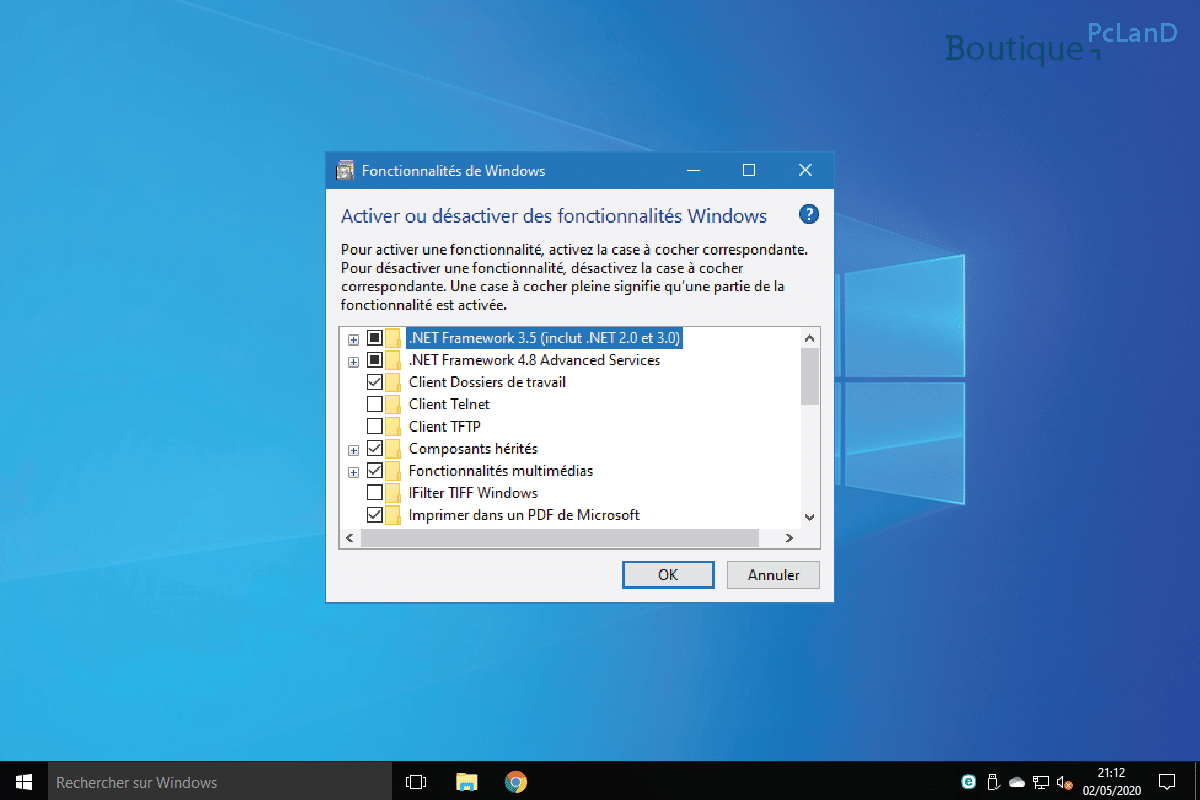This screenshot has width=1200, height=800.
Task: Disable the Client Dossiers de travail checkbox
Action: click(376, 382)
